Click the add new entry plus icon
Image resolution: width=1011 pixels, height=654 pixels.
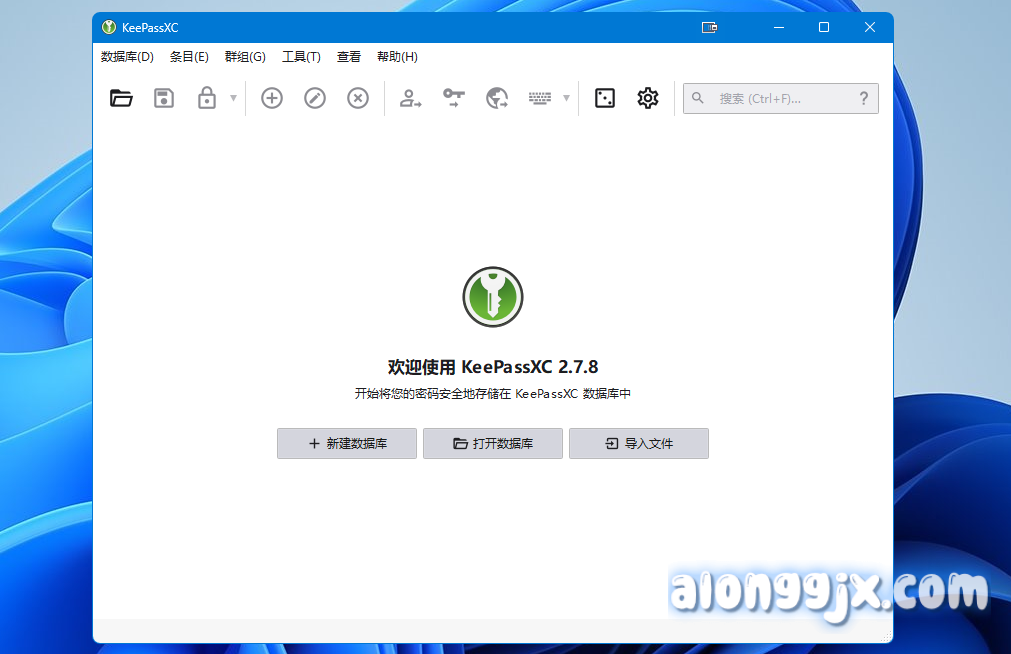click(x=272, y=98)
